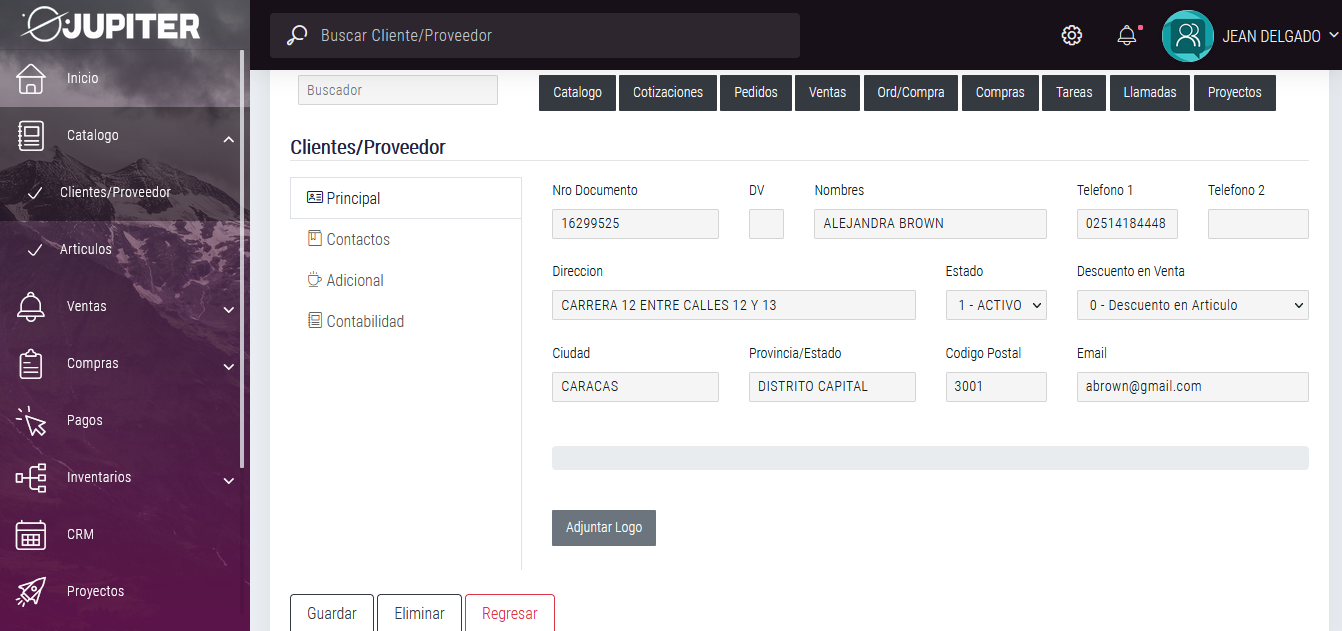Open Proyectos in sidebar
Image resolution: width=1342 pixels, height=631 pixels.
click(96, 591)
